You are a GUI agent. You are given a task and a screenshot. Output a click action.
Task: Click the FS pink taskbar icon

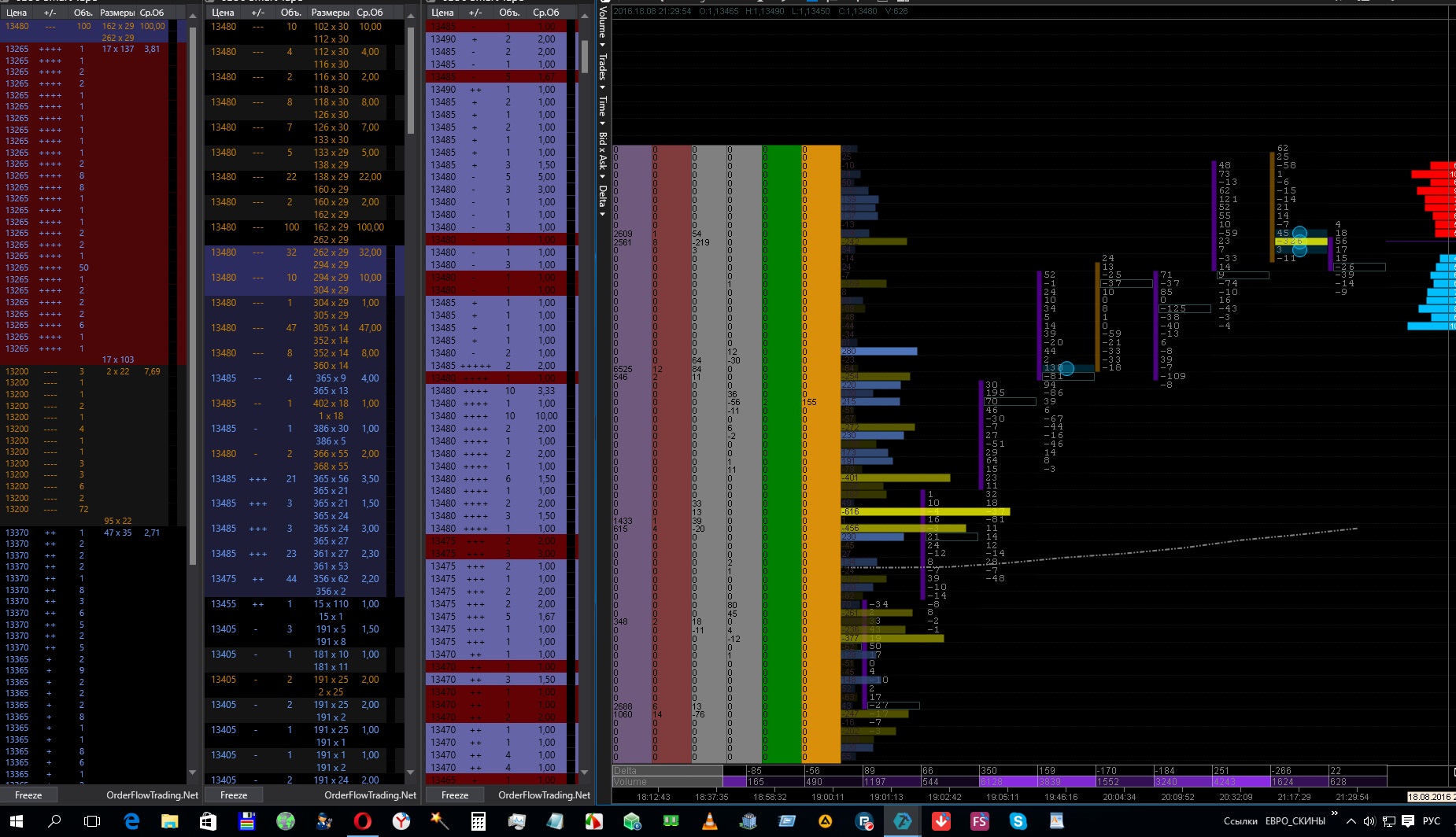point(980,821)
